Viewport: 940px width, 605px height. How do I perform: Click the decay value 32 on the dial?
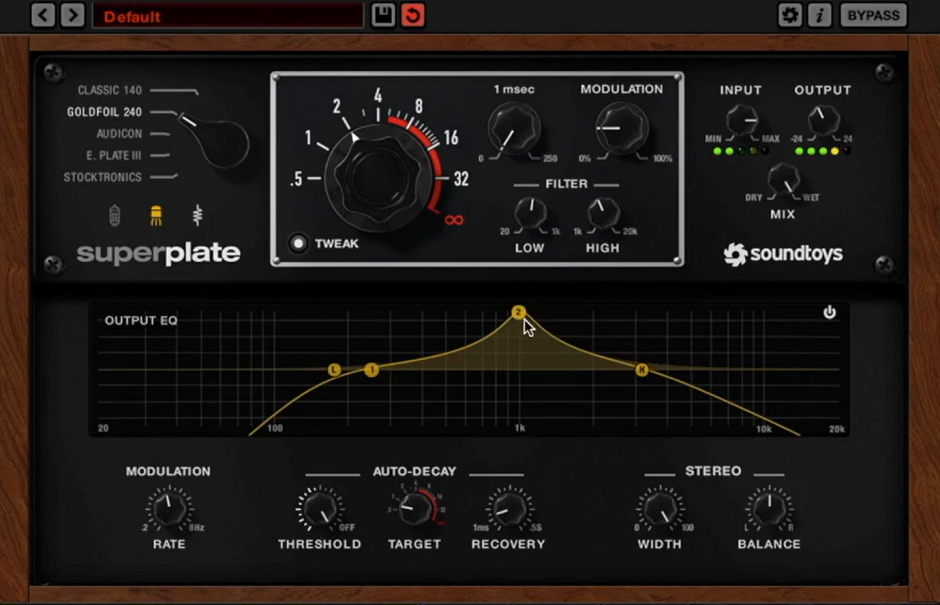point(461,179)
